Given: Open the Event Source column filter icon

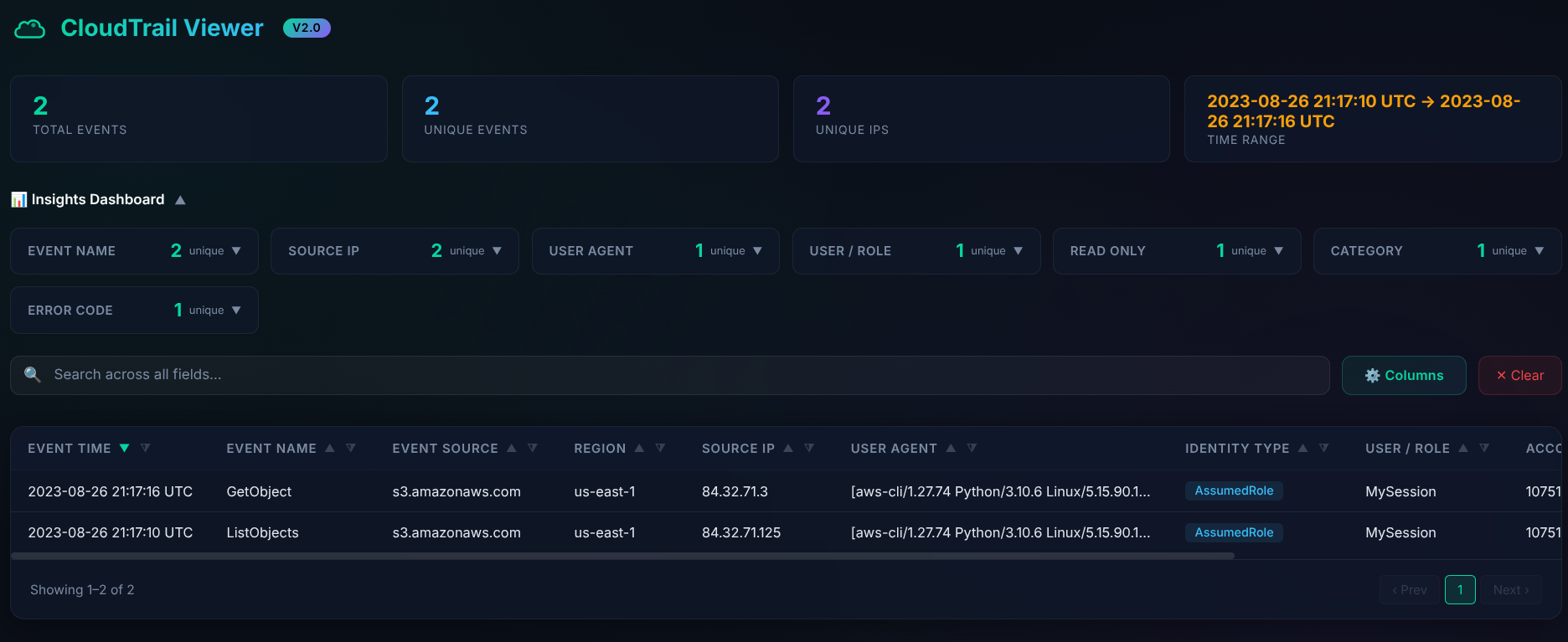Looking at the screenshot, I should (533, 449).
